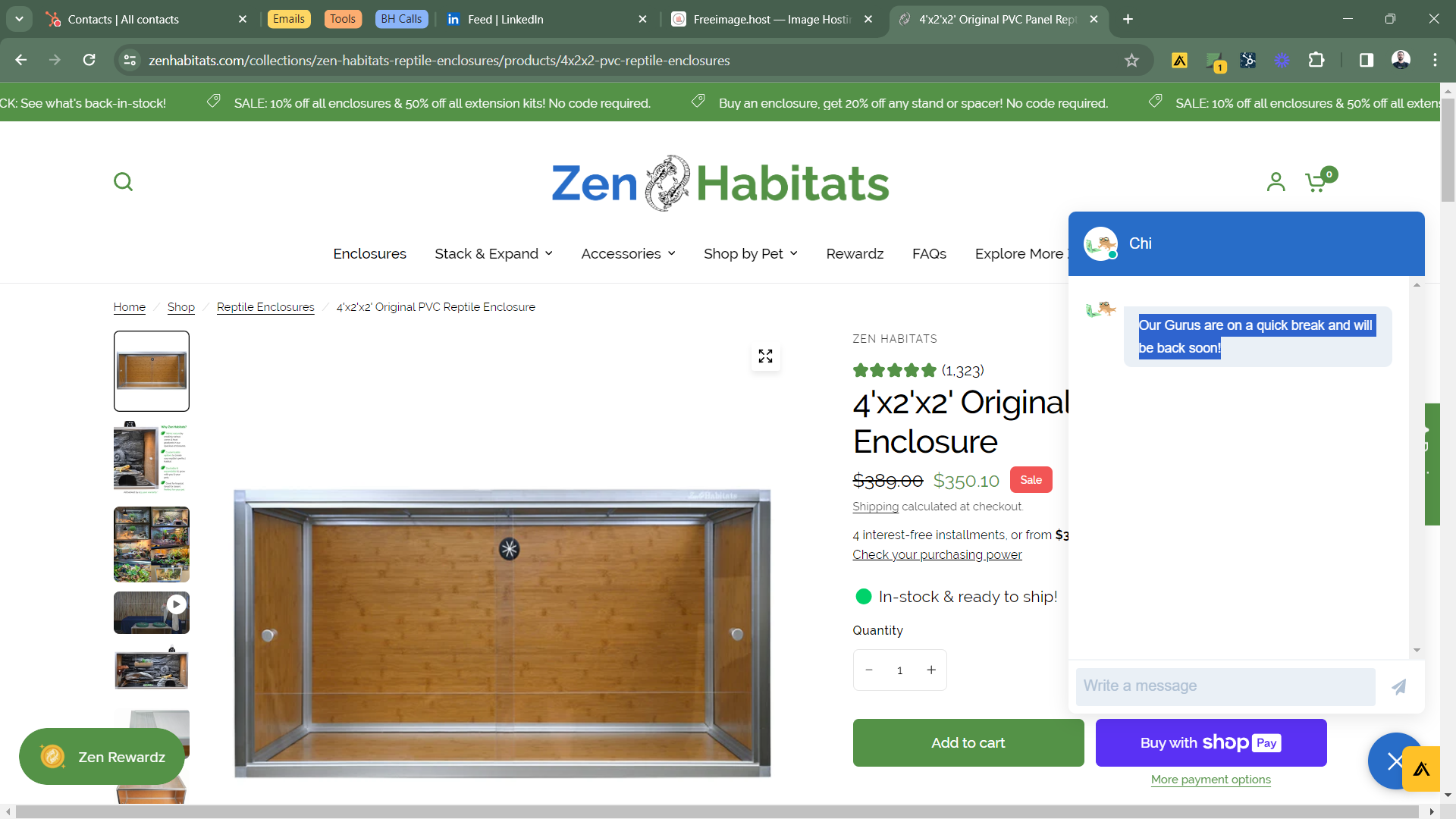This screenshot has height=819, width=1456.
Task: Click the purple starburst extension icon
Action: [x=1282, y=61]
